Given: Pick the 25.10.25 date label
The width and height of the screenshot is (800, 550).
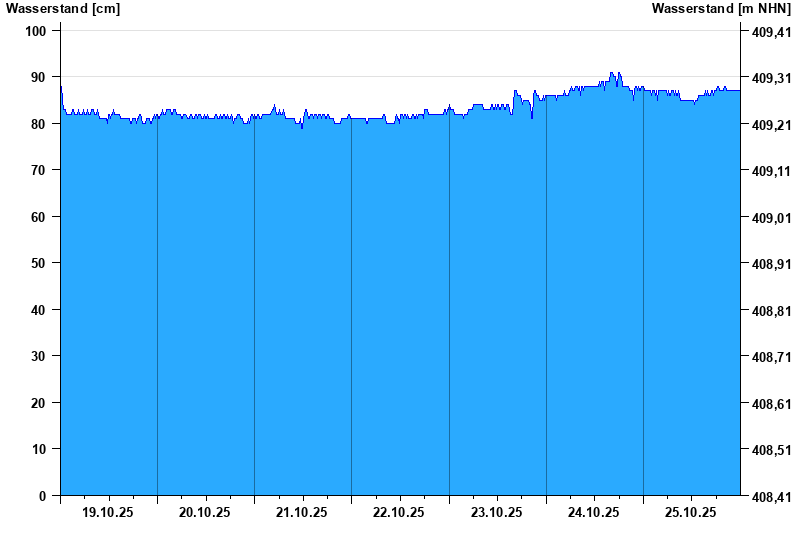Looking at the screenshot, I should pos(690,512).
